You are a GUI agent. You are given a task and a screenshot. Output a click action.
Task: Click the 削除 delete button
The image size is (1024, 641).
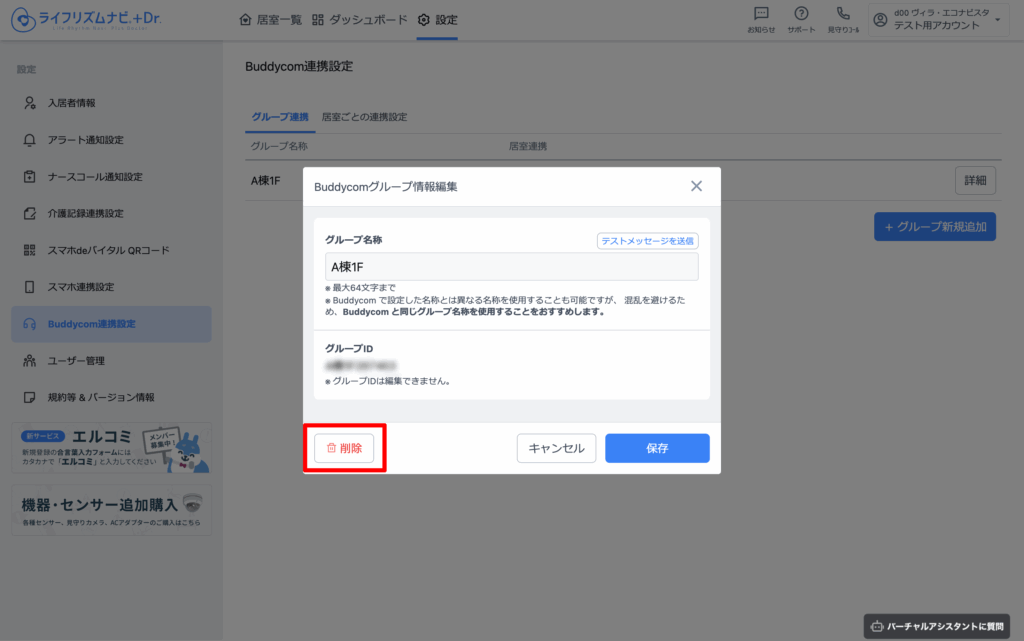tap(344, 448)
